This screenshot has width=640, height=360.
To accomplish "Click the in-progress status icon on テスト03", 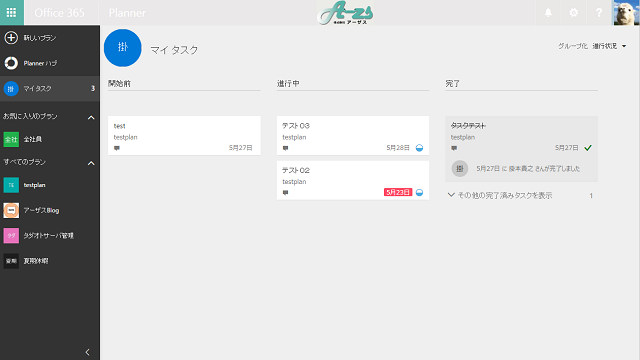I will click(x=419, y=148).
